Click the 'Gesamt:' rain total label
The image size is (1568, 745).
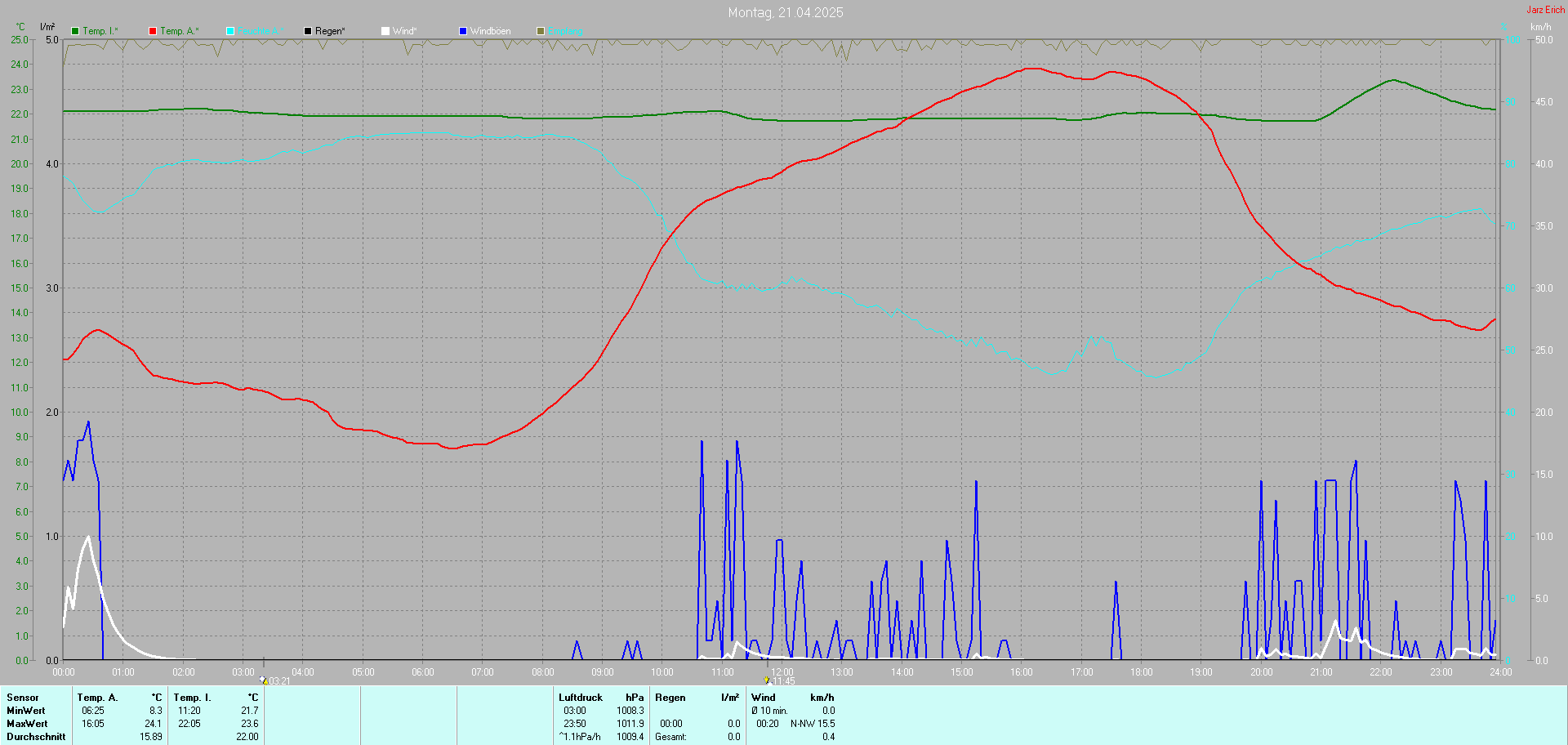(670, 737)
